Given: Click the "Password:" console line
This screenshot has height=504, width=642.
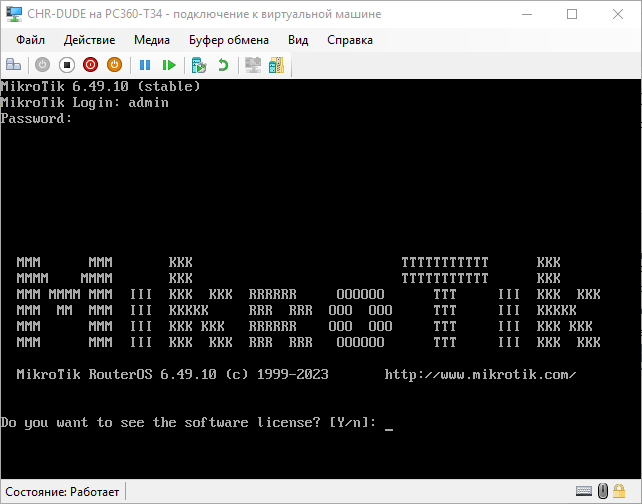Looking at the screenshot, I should click(36, 119).
